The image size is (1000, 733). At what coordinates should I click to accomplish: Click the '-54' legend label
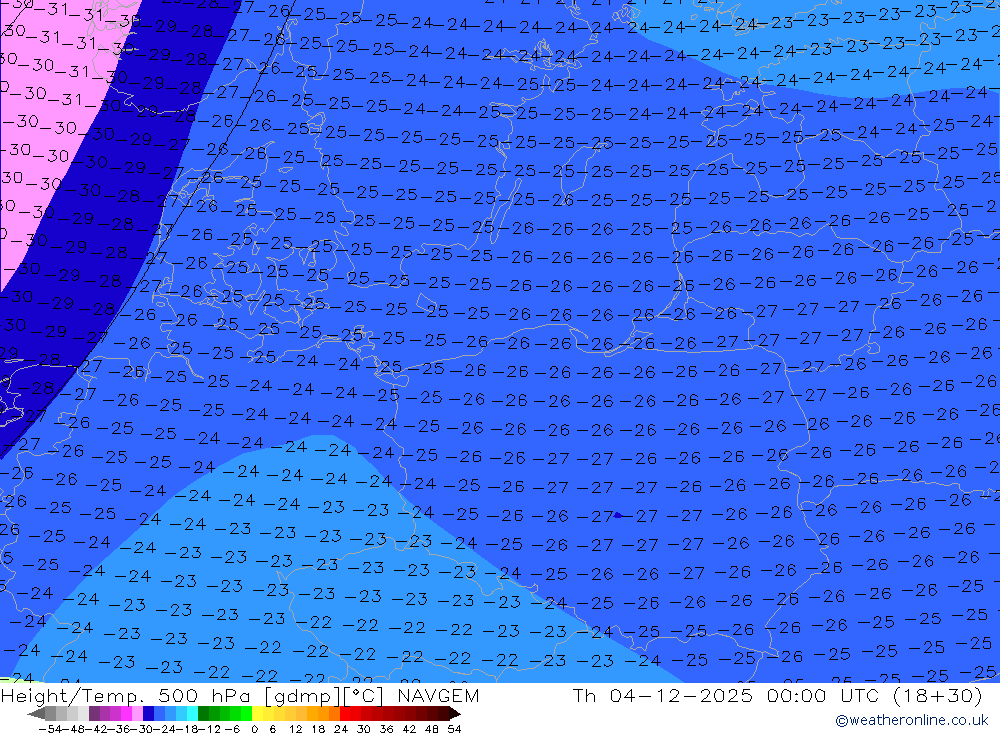coord(50,729)
